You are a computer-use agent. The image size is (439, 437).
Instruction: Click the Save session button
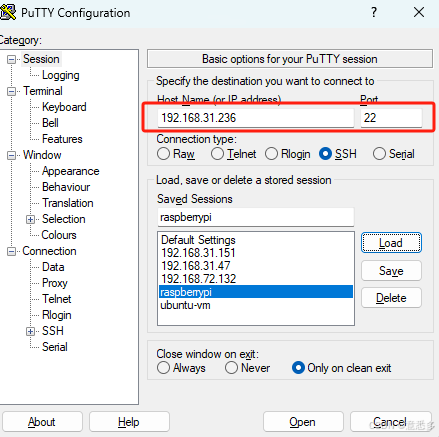click(x=391, y=271)
